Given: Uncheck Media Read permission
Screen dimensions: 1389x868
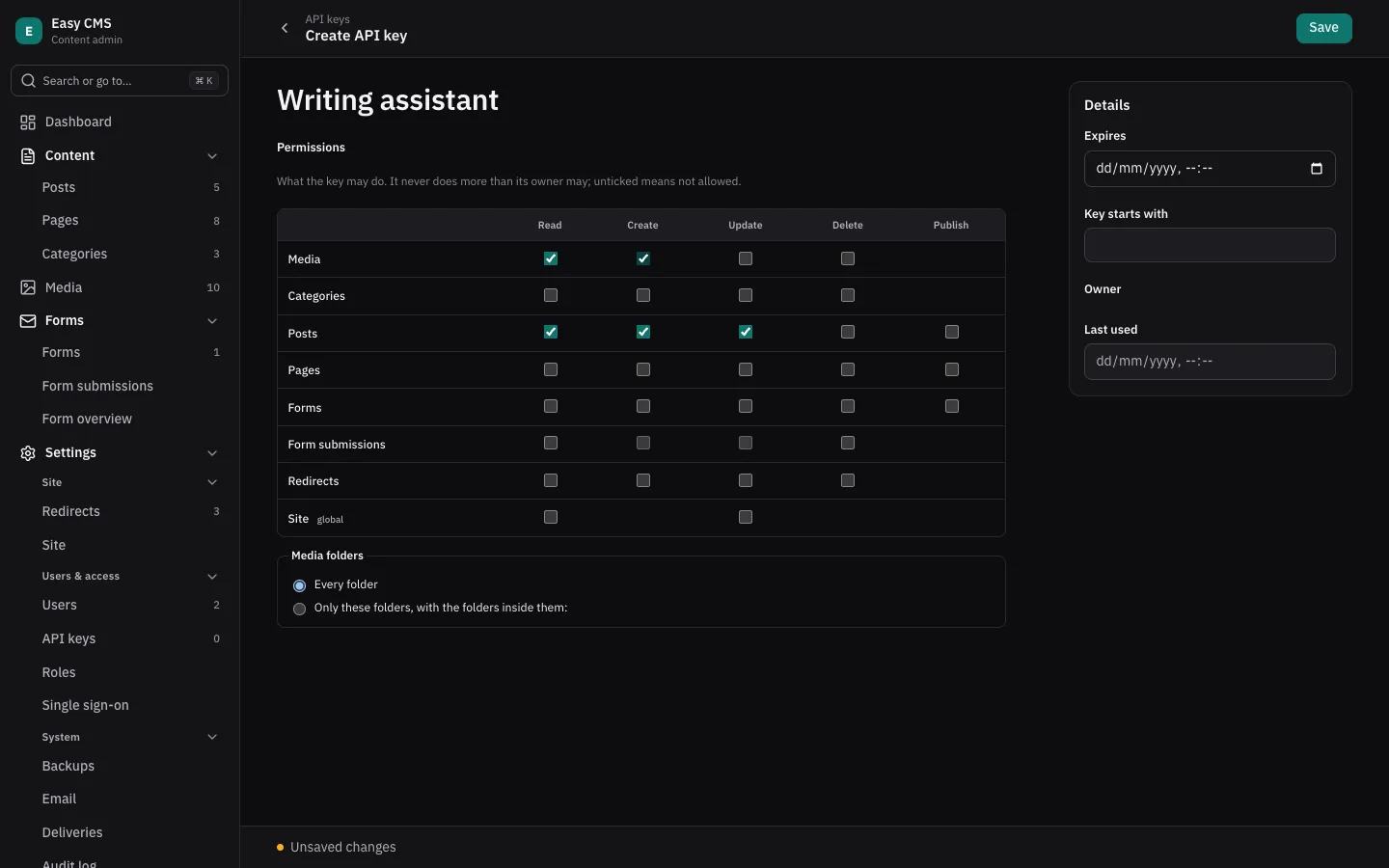Looking at the screenshot, I should pyautogui.click(x=551, y=258).
